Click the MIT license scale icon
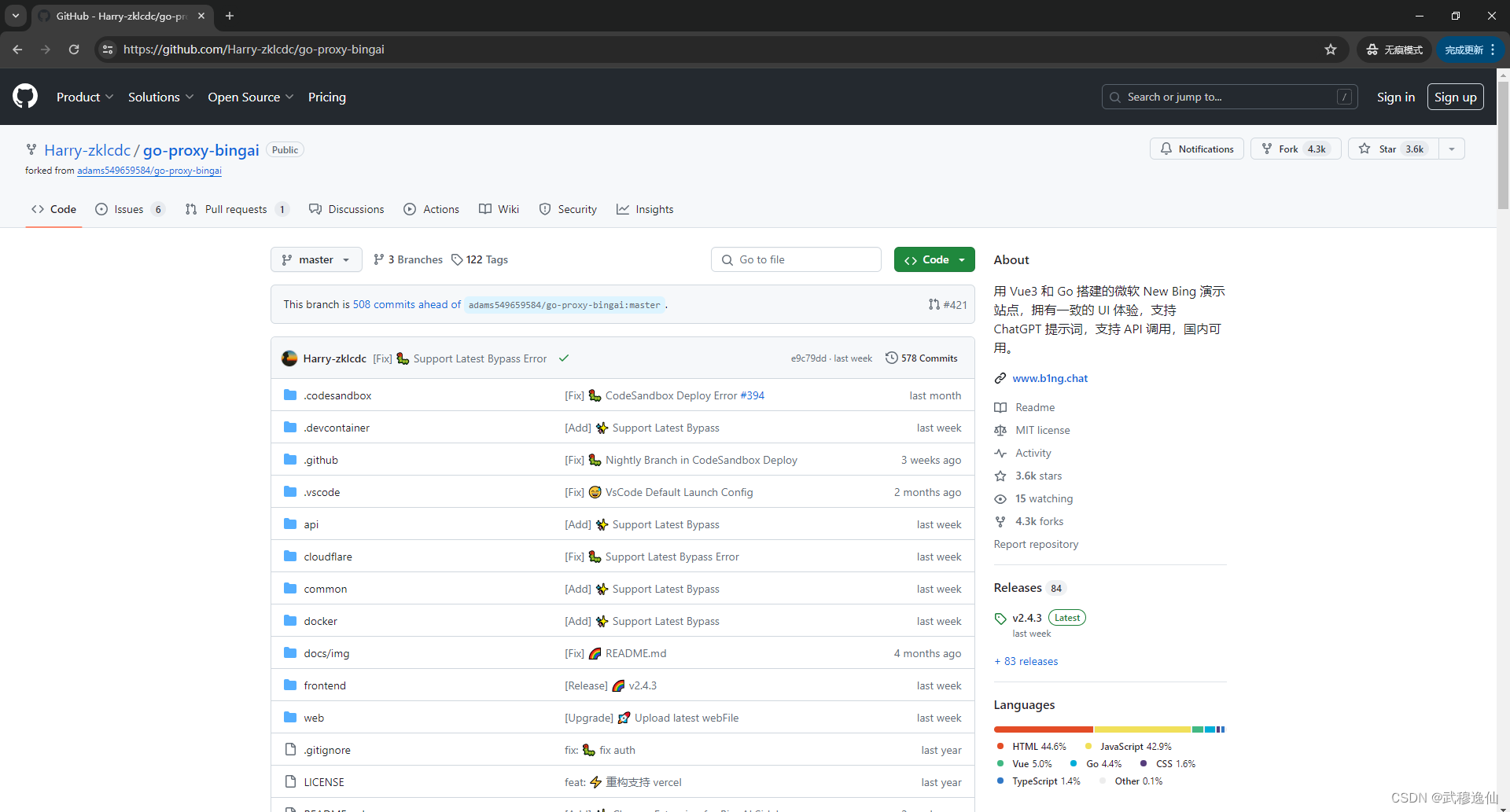Image resolution: width=1510 pixels, height=812 pixels. click(x=1000, y=430)
